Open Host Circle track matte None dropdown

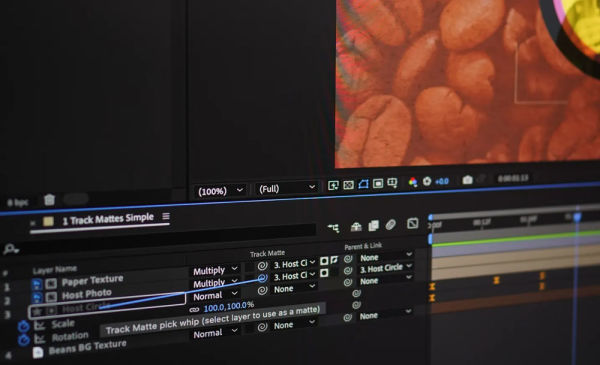pos(294,288)
